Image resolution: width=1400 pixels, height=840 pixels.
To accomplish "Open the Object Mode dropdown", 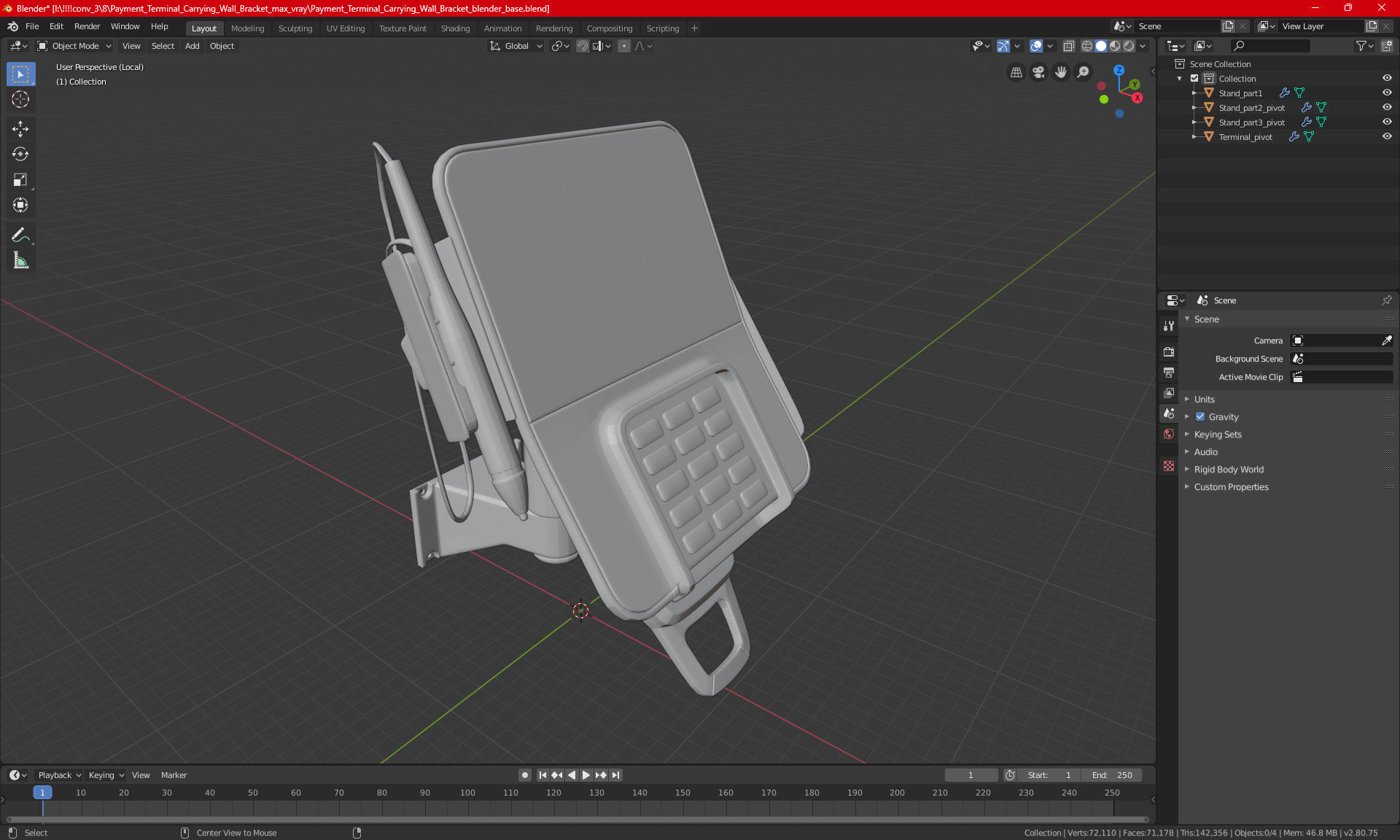I will pyautogui.click(x=74, y=46).
